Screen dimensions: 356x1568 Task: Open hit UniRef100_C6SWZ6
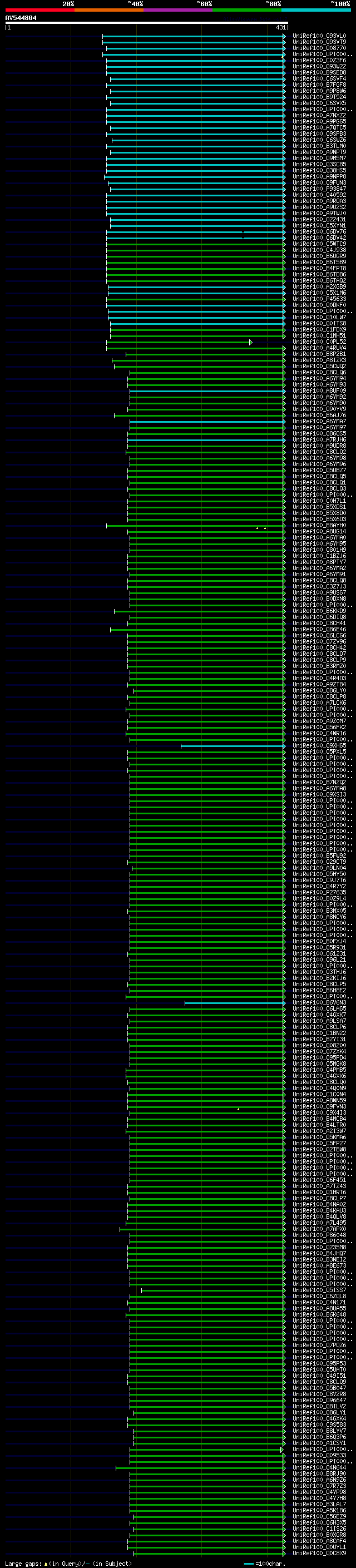point(319,140)
